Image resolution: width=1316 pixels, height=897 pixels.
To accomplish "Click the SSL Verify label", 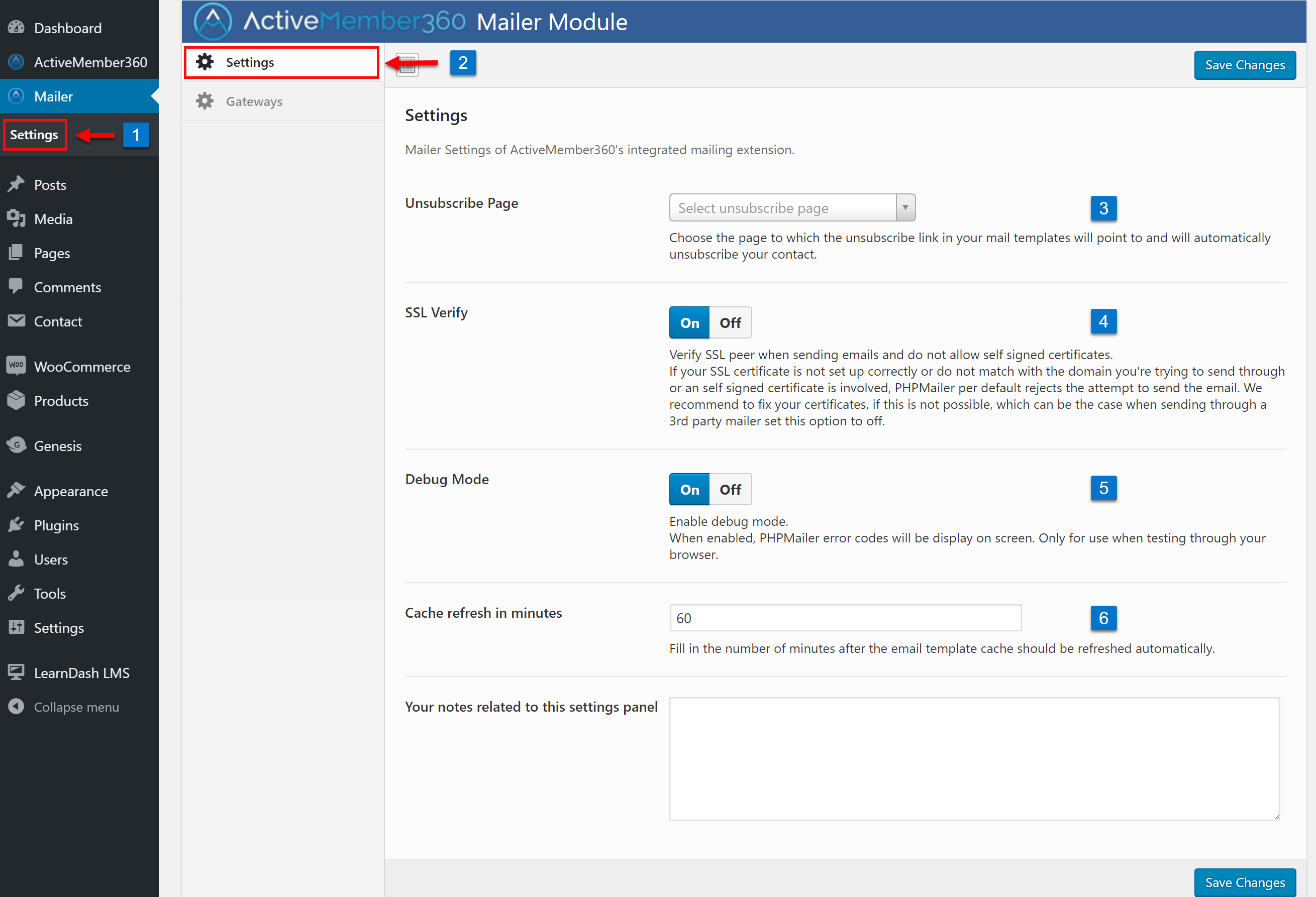I will tap(436, 312).
